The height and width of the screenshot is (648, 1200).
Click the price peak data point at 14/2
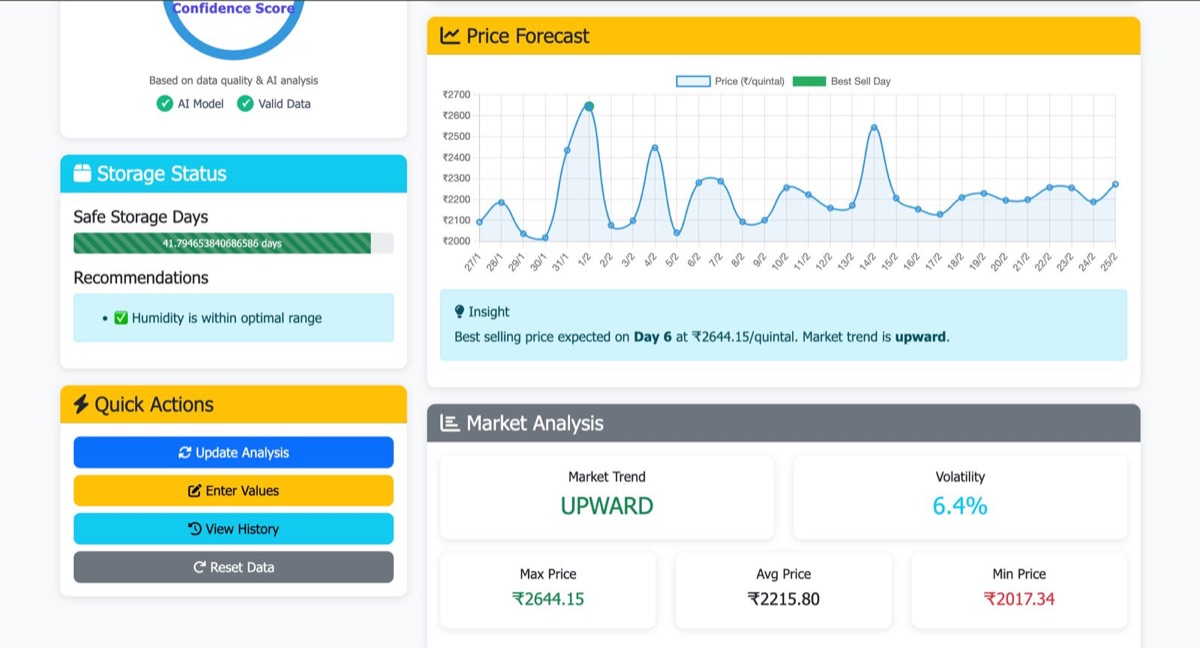tap(874, 128)
